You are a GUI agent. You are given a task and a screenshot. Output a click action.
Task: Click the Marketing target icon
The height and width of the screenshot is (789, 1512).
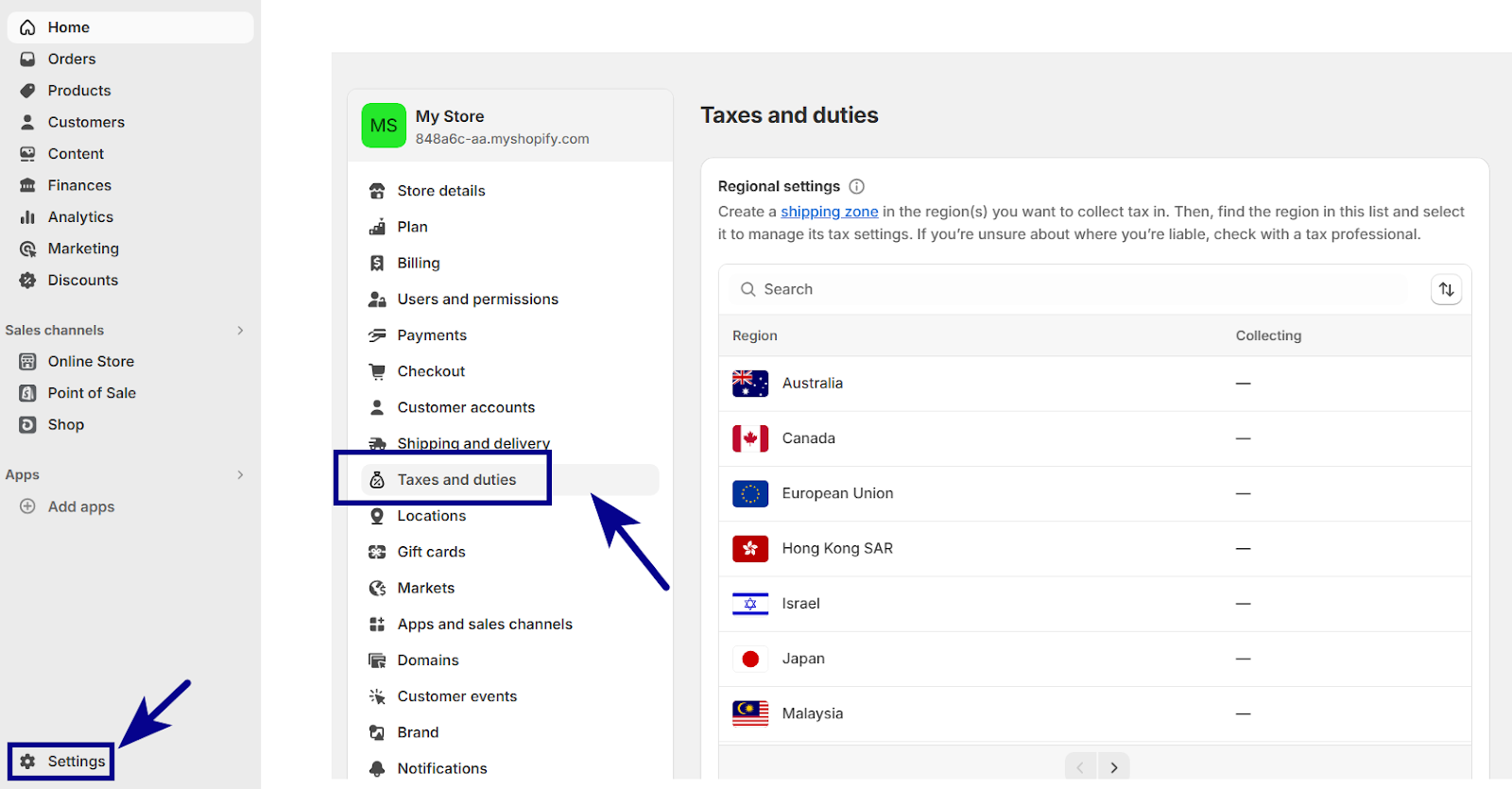(x=27, y=249)
